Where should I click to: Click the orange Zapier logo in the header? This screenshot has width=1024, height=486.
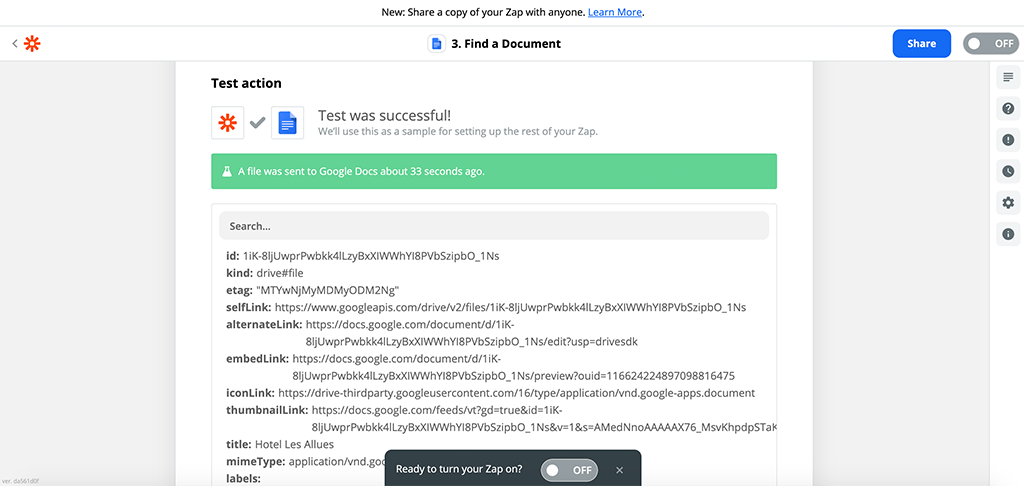tap(32, 44)
